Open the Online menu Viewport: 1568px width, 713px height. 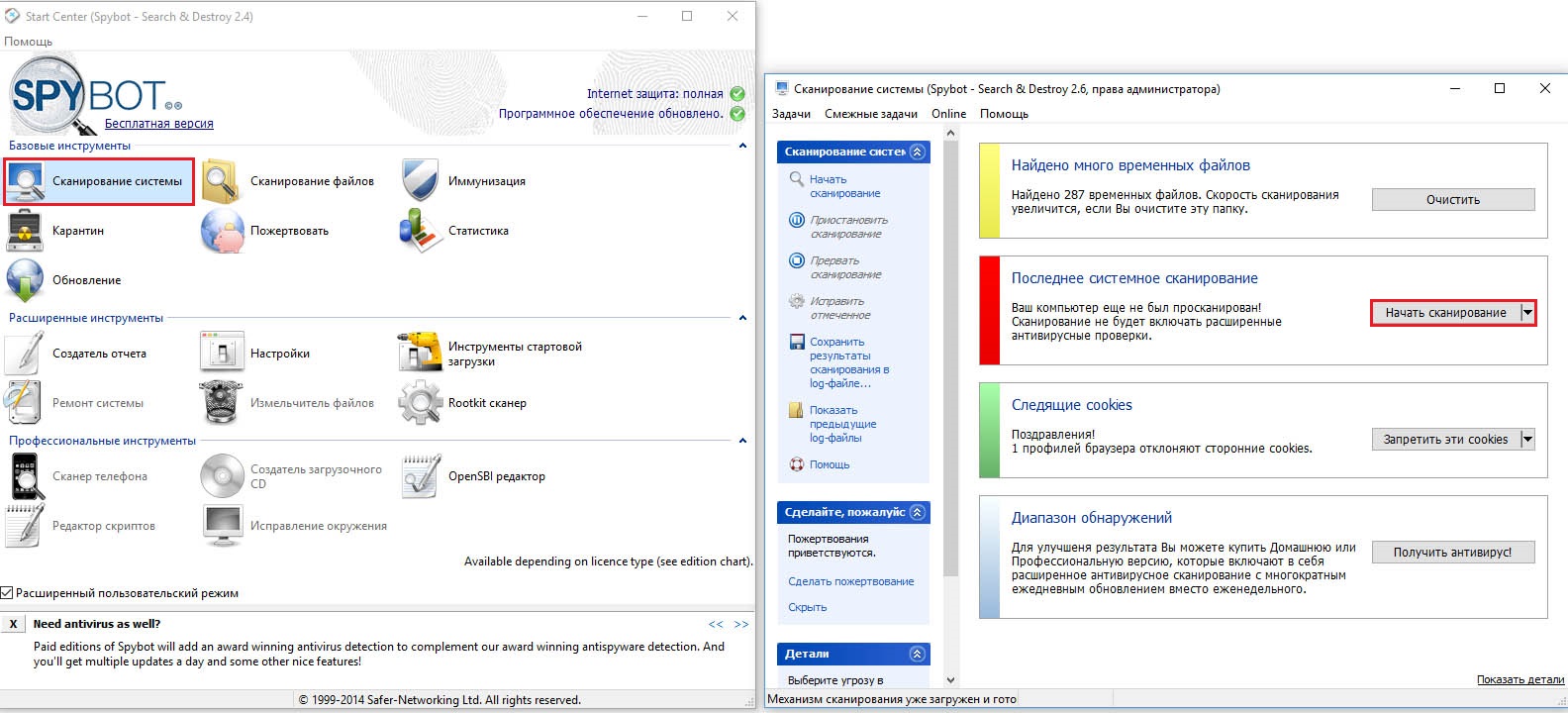point(948,114)
